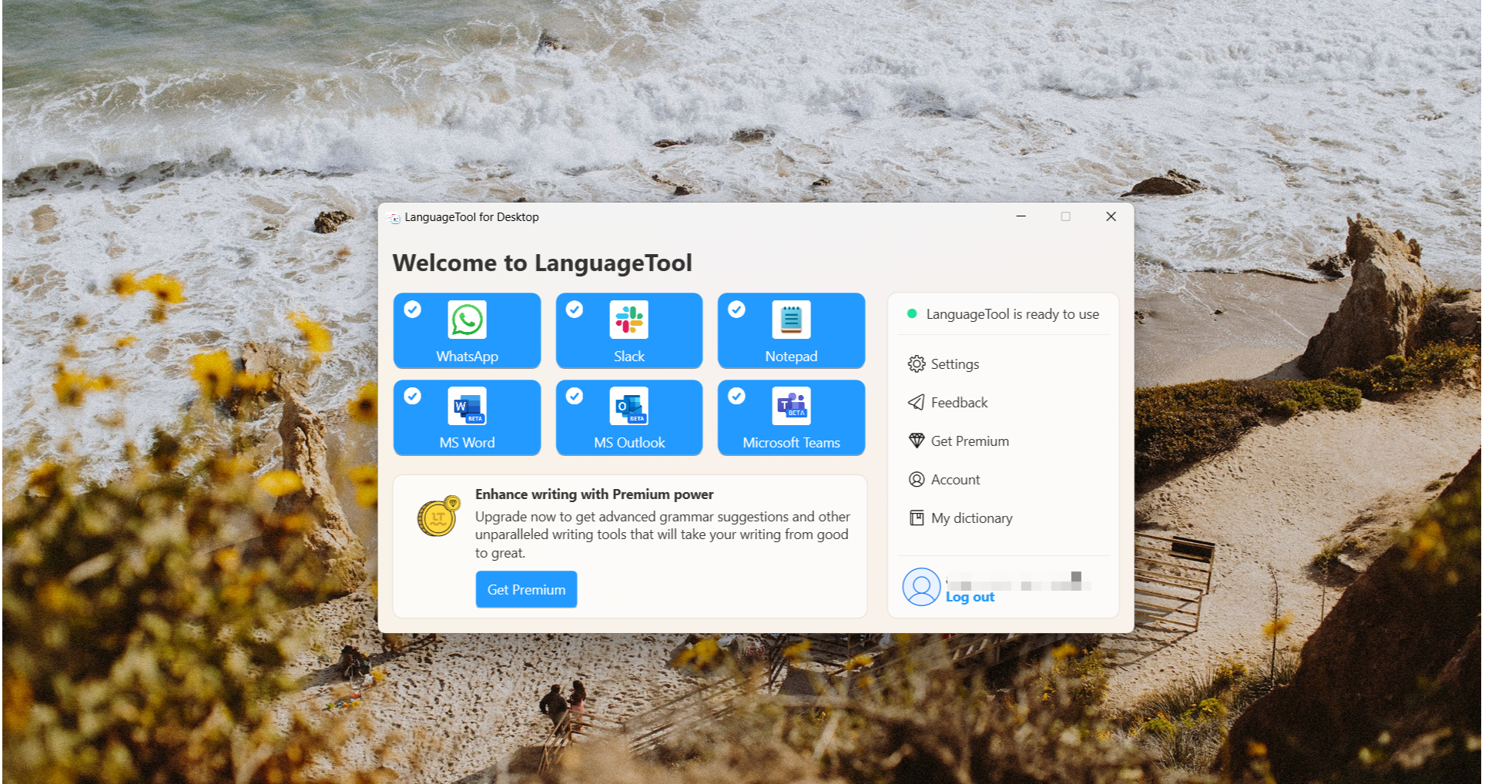Uncheck the WhatsApp tile checkmark
The width and height of the screenshot is (1512, 784).
pos(413,310)
